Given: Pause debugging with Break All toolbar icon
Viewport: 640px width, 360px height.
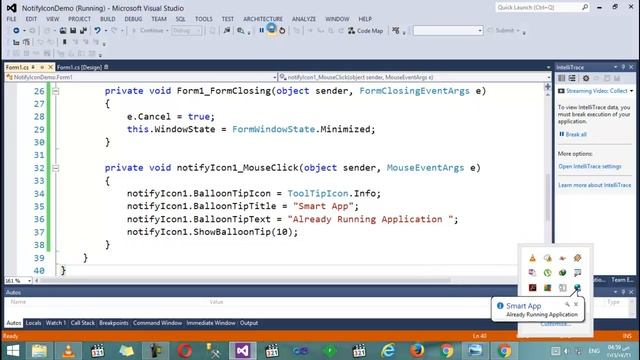Looking at the screenshot, I should point(261,31).
